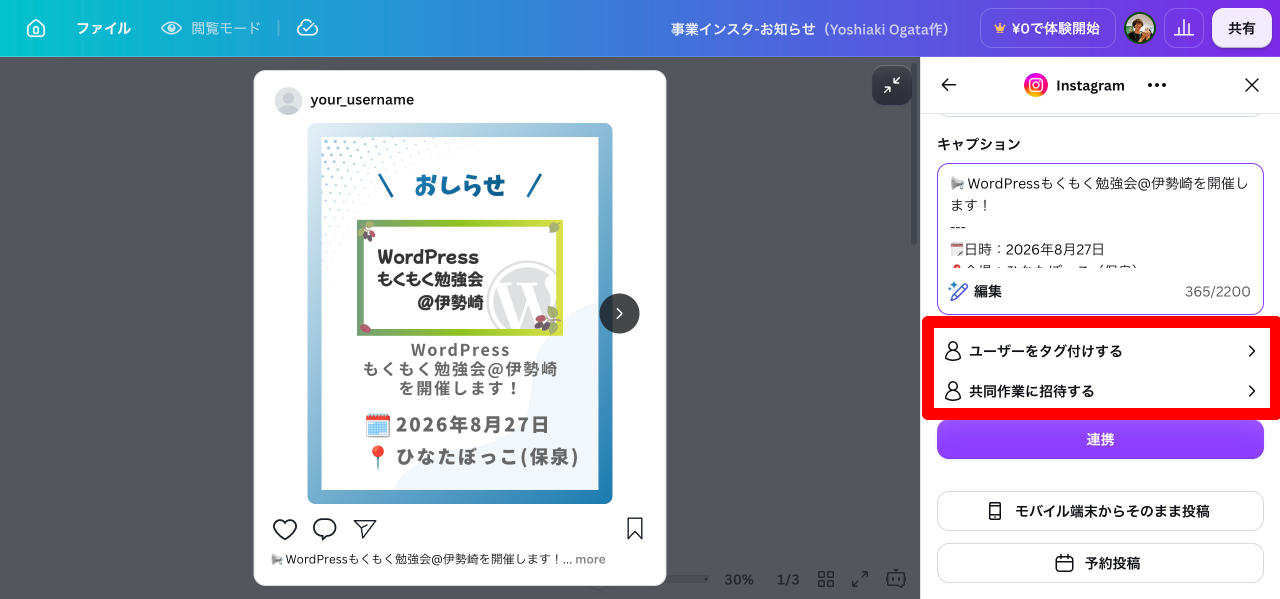Close the Instagram panel
This screenshot has width=1280, height=599.
click(x=1252, y=85)
